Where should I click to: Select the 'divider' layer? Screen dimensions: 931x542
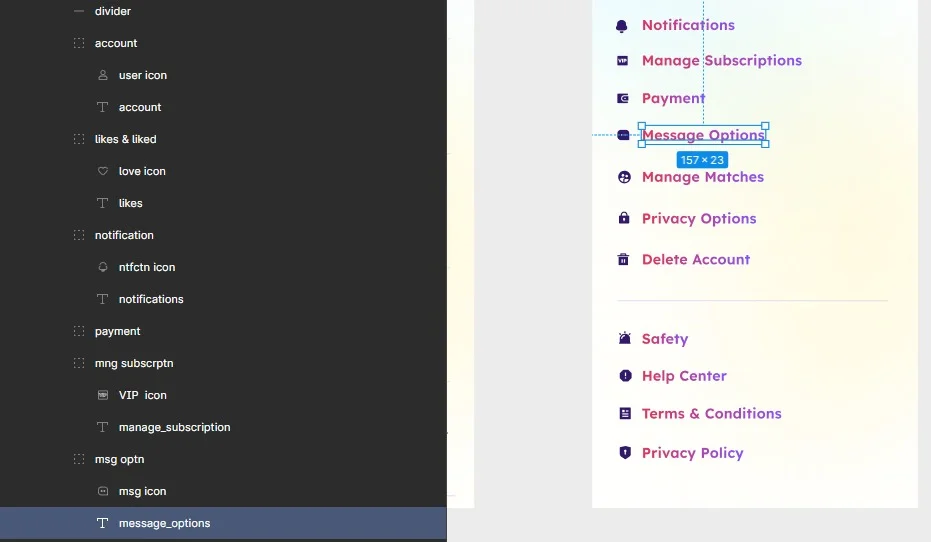(112, 11)
